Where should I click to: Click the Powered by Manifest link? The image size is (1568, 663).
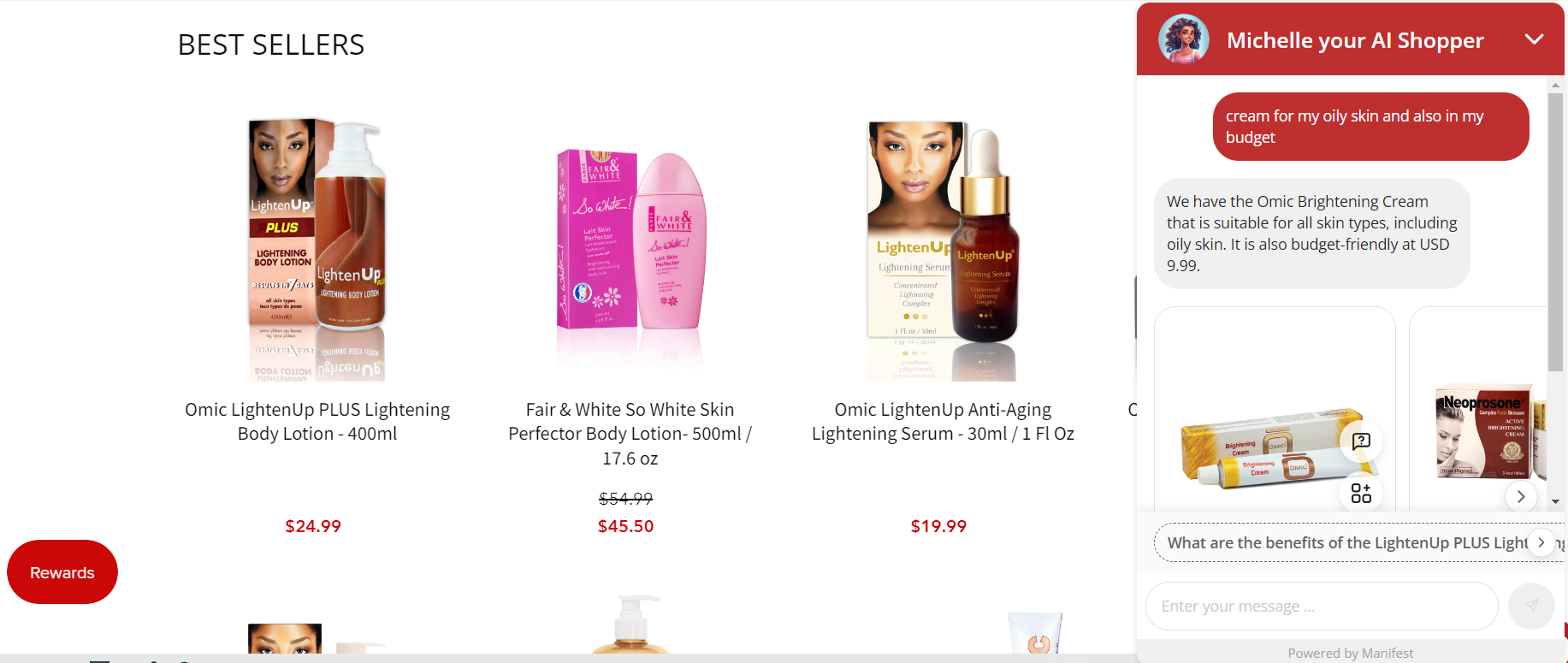1350,653
